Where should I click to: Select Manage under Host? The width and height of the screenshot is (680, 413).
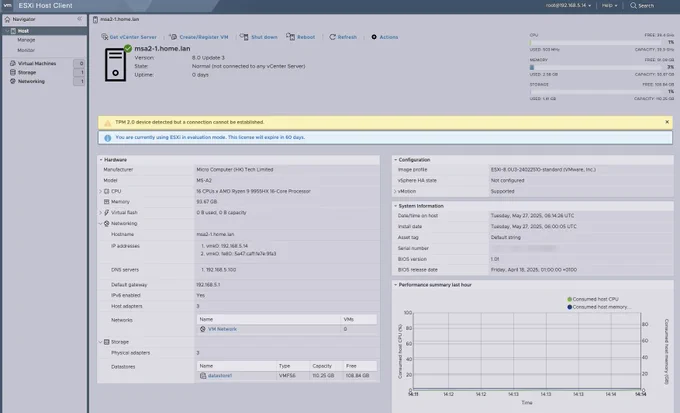point(26,40)
